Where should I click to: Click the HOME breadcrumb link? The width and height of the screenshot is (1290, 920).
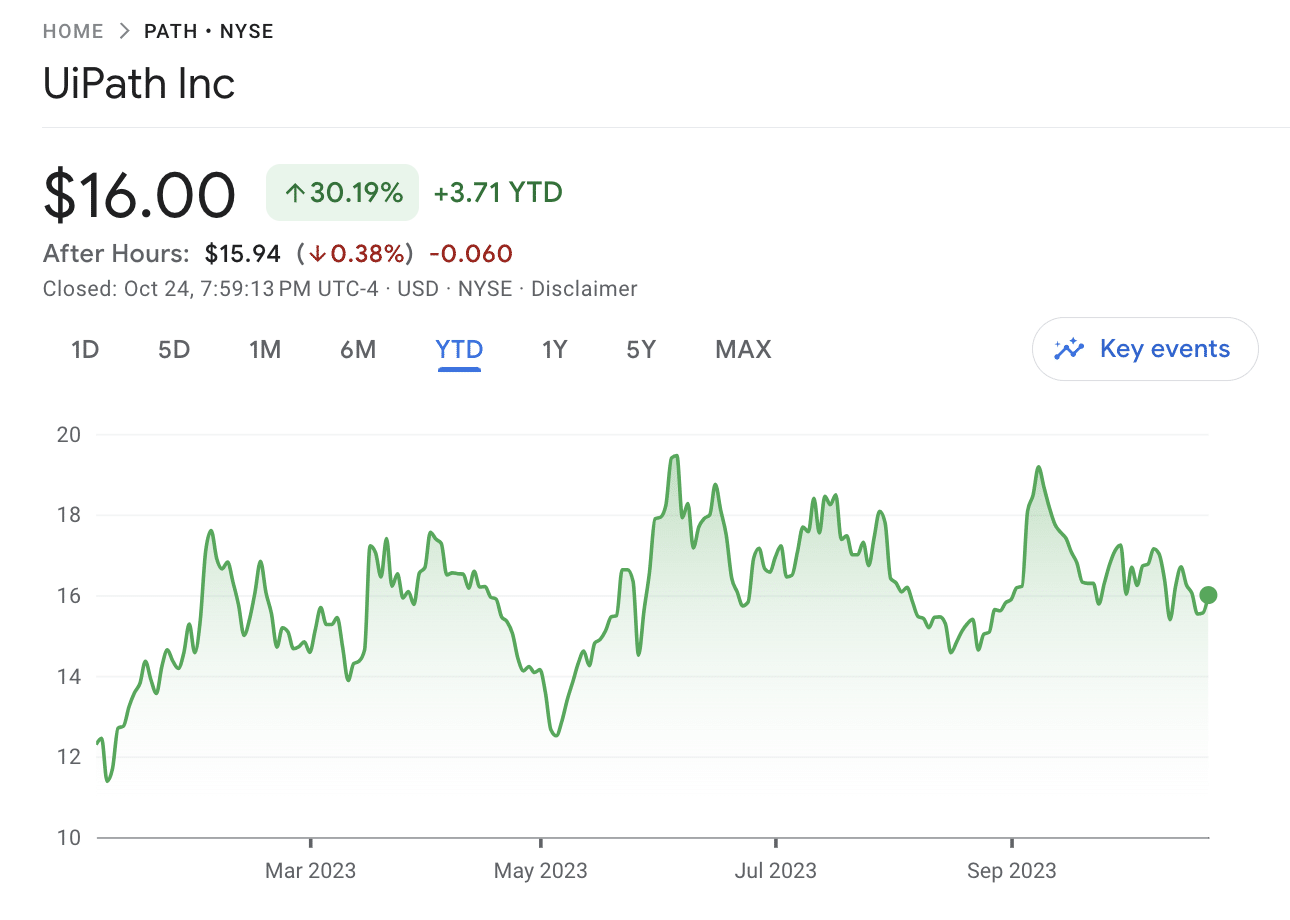73,31
